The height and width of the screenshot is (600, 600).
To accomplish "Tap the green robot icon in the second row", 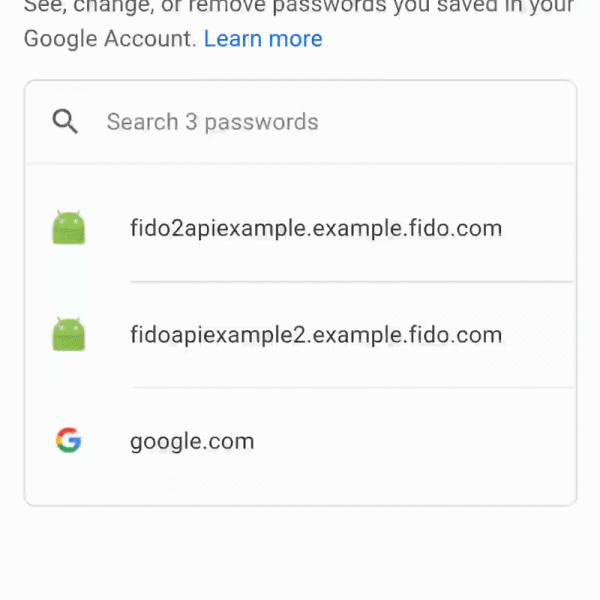I will (x=68, y=334).
